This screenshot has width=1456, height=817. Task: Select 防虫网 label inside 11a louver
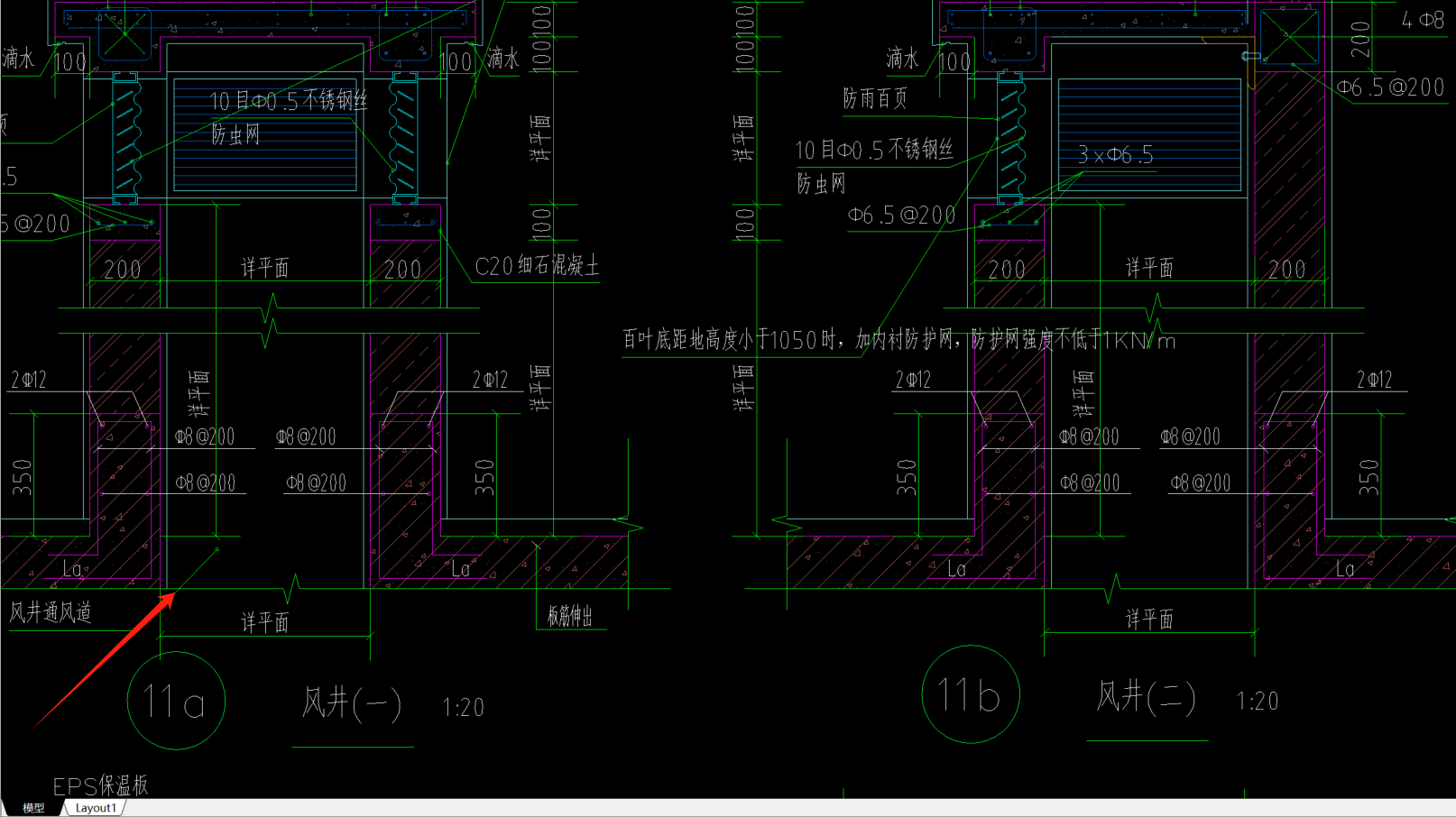235,135
